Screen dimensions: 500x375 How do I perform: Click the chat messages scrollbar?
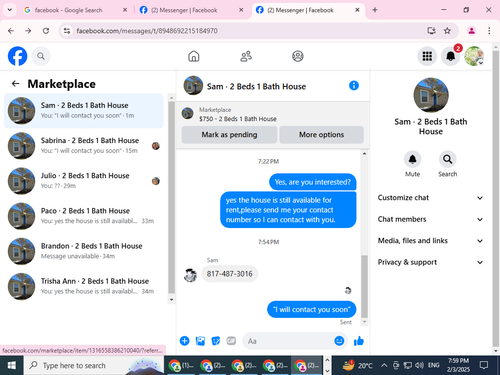pyautogui.click(x=364, y=287)
